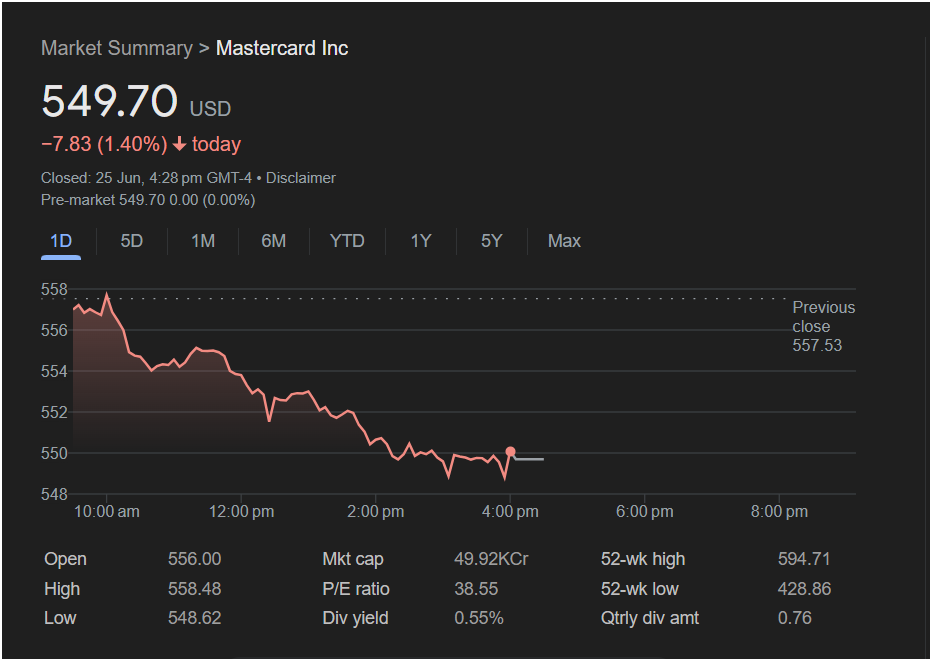View the 1Y chart range

[x=421, y=241]
